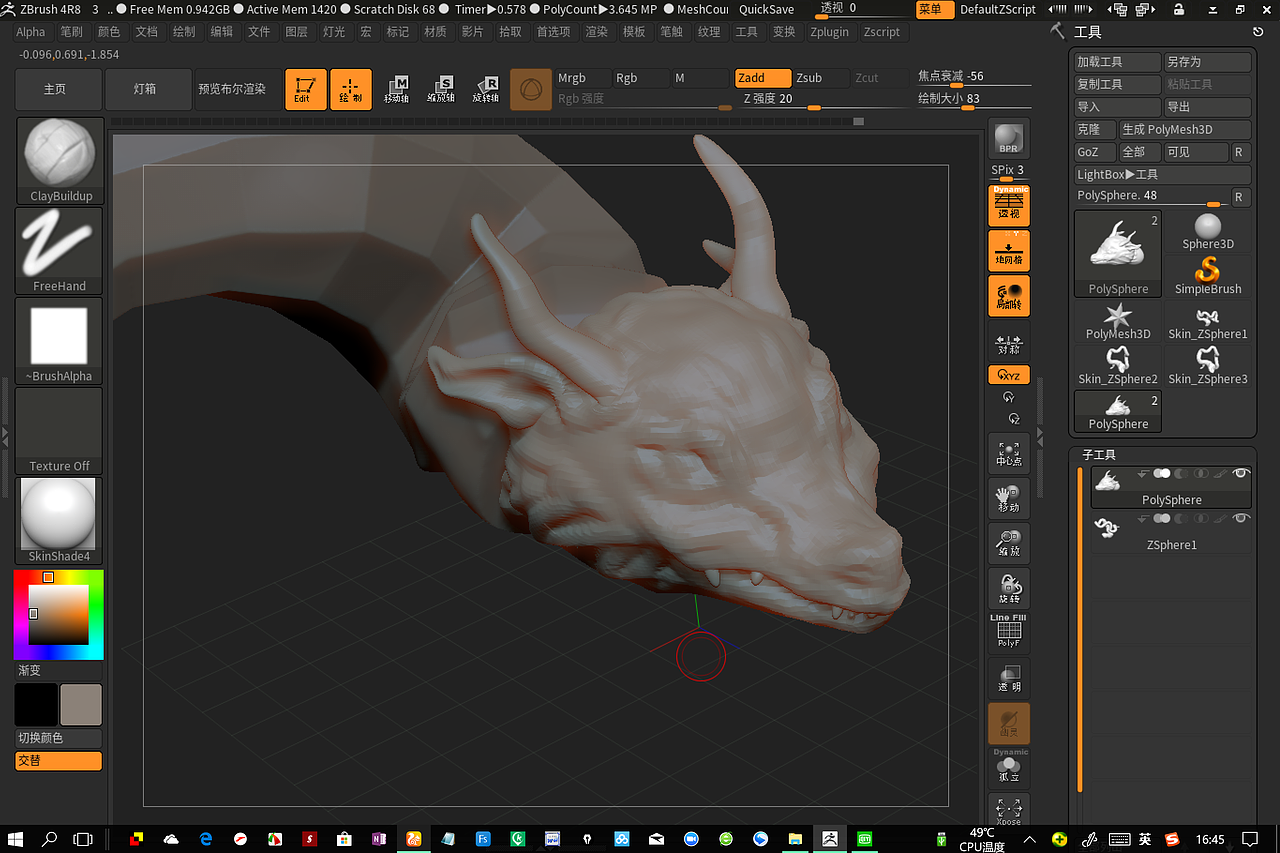Select the Scale (缩放) tool on the right shelf

[1008, 543]
